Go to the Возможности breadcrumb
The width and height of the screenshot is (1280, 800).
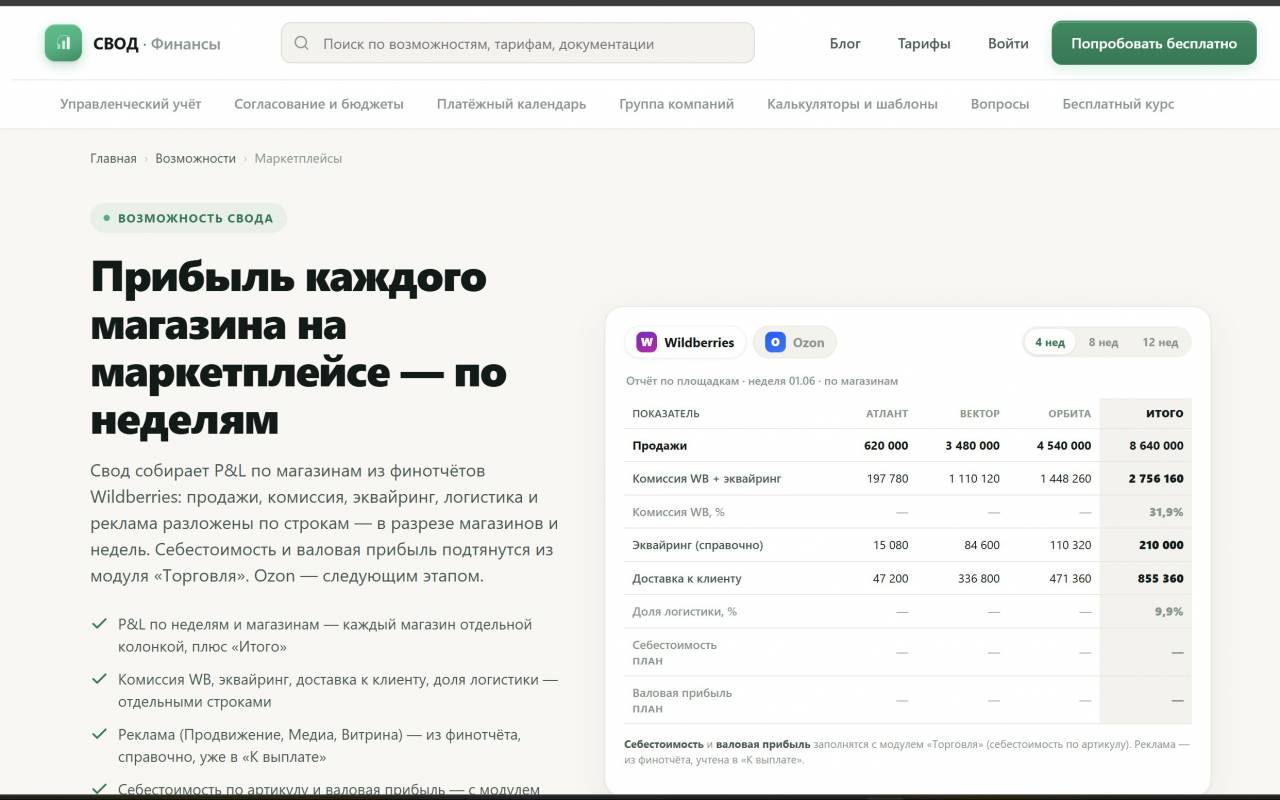pyautogui.click(x=195, y=158)
